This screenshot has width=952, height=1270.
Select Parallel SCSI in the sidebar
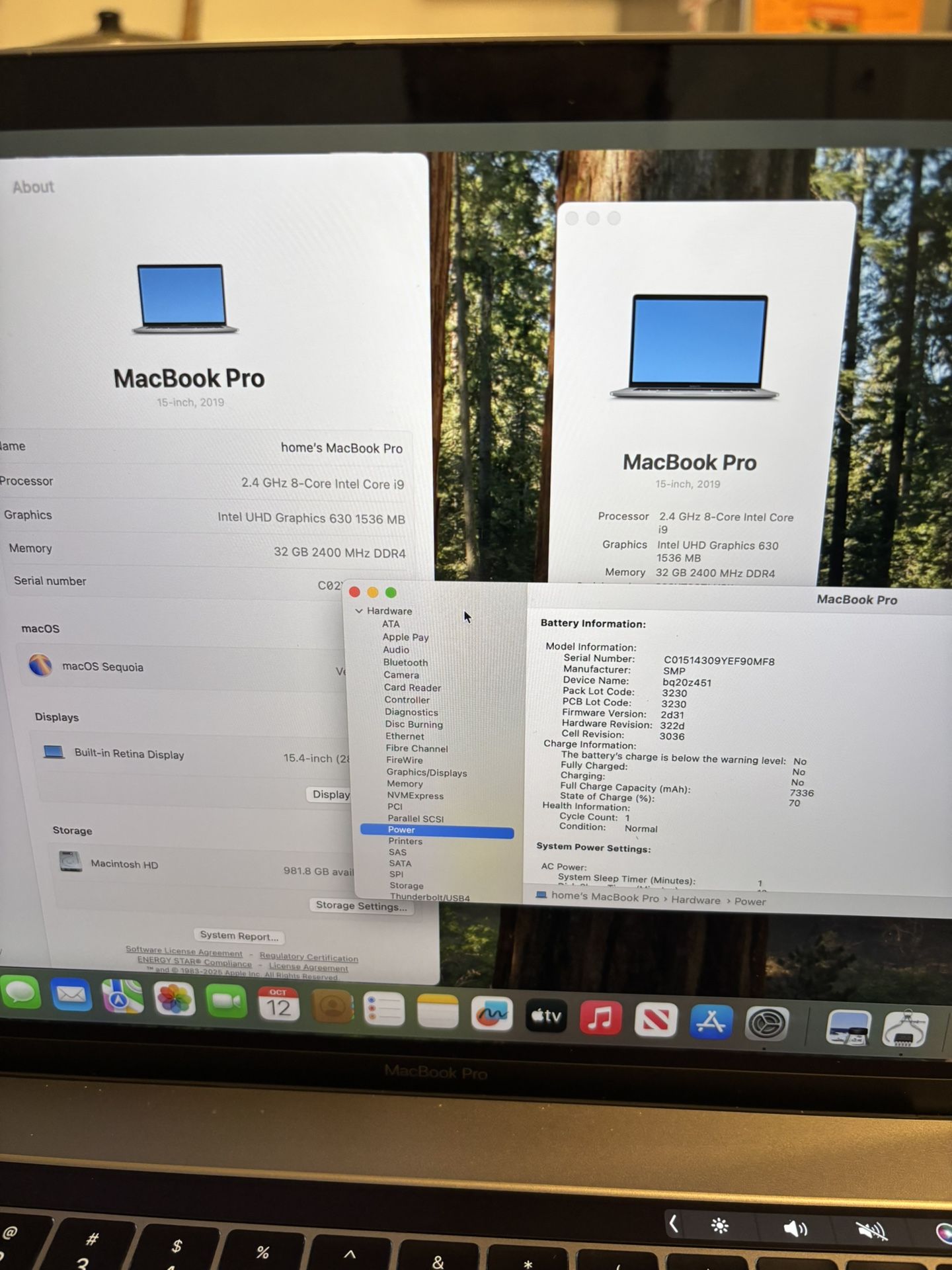coord(416,818)
